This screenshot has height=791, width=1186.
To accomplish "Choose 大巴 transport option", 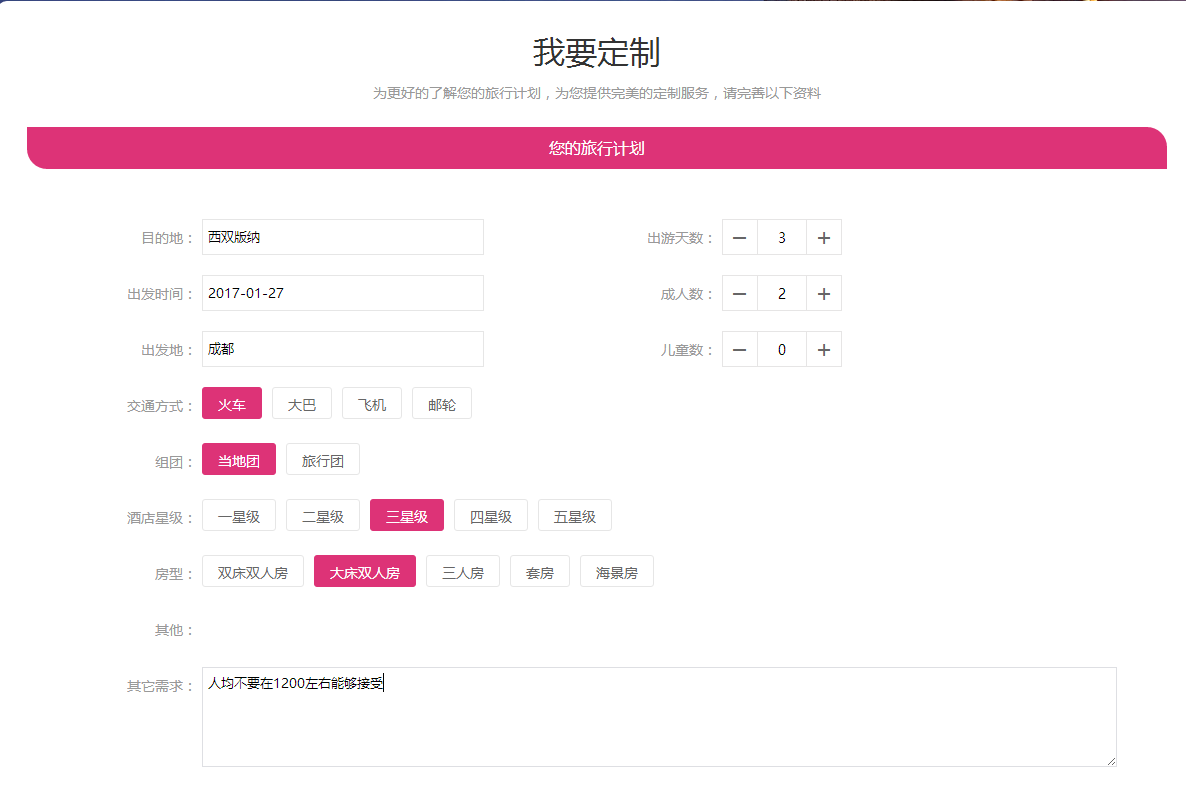I will pos(302,404).
